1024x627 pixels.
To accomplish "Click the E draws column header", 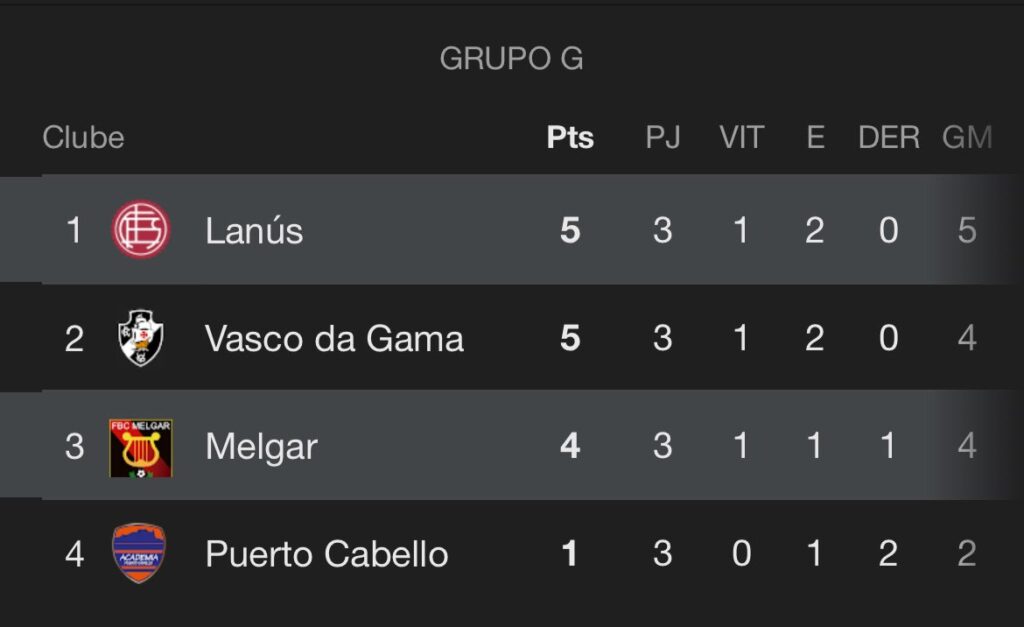I will tap(815, 137).
